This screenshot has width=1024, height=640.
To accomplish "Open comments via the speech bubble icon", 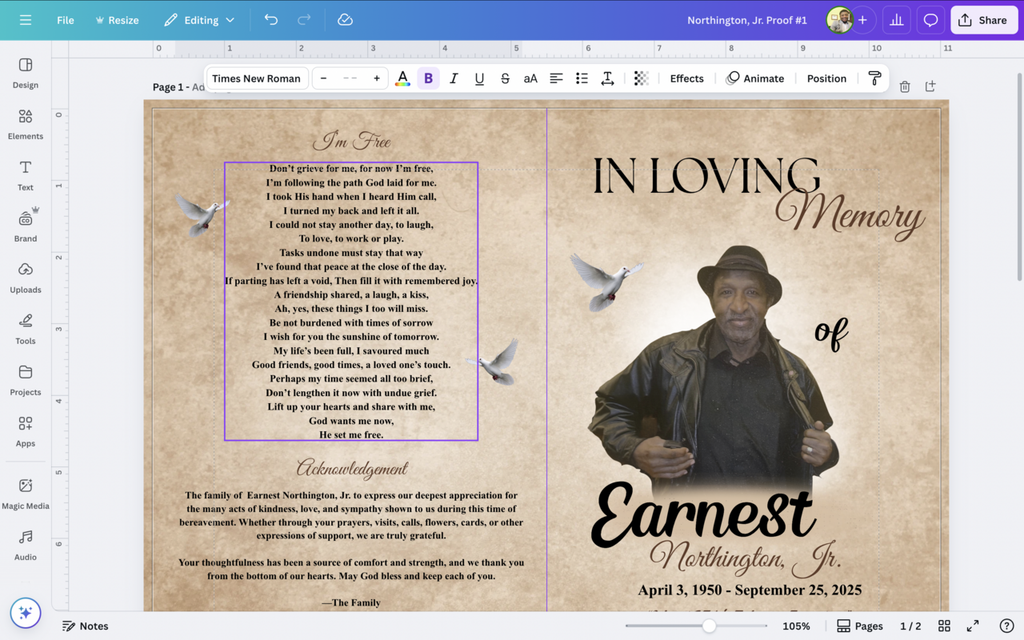I will click(x=932, y=20).
